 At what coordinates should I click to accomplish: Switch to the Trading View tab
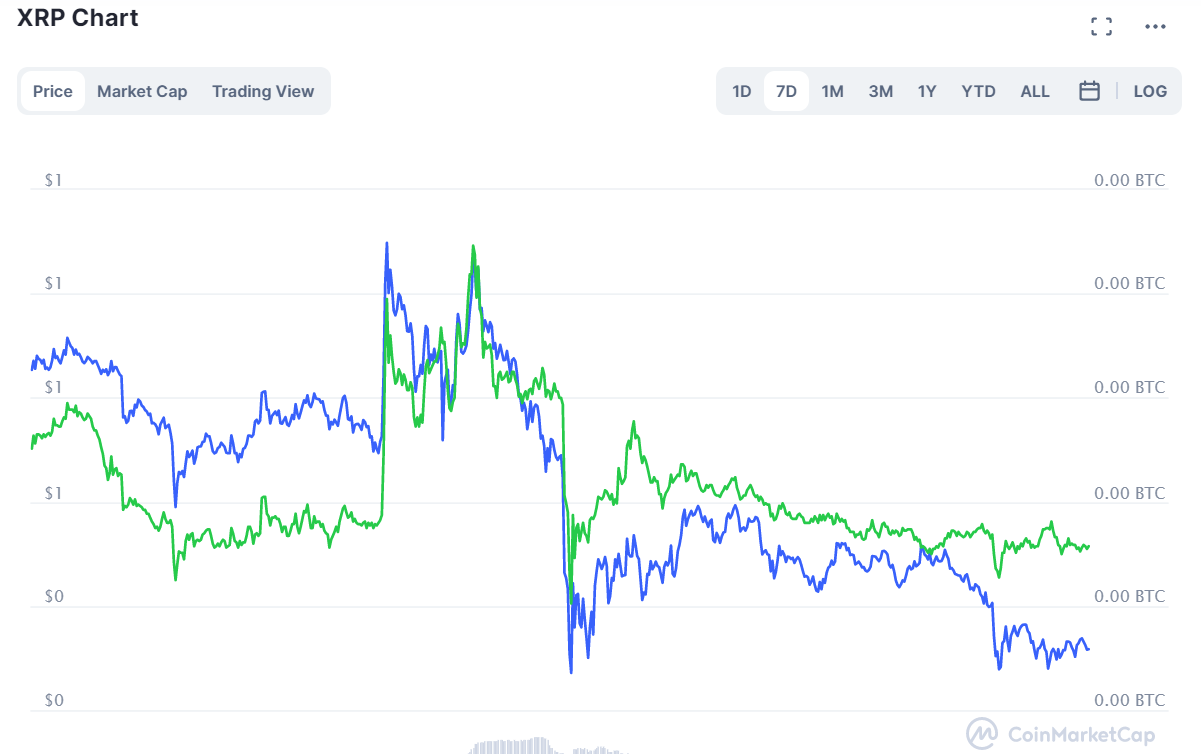pos(263,91)
